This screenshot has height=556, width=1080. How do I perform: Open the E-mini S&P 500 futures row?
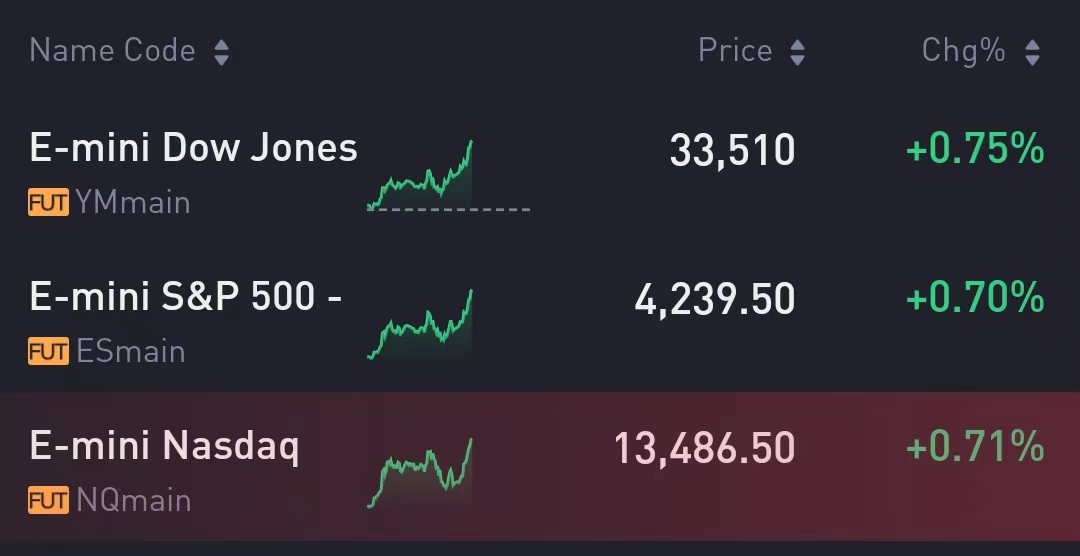pyautogui.click(x=186, y=297)
